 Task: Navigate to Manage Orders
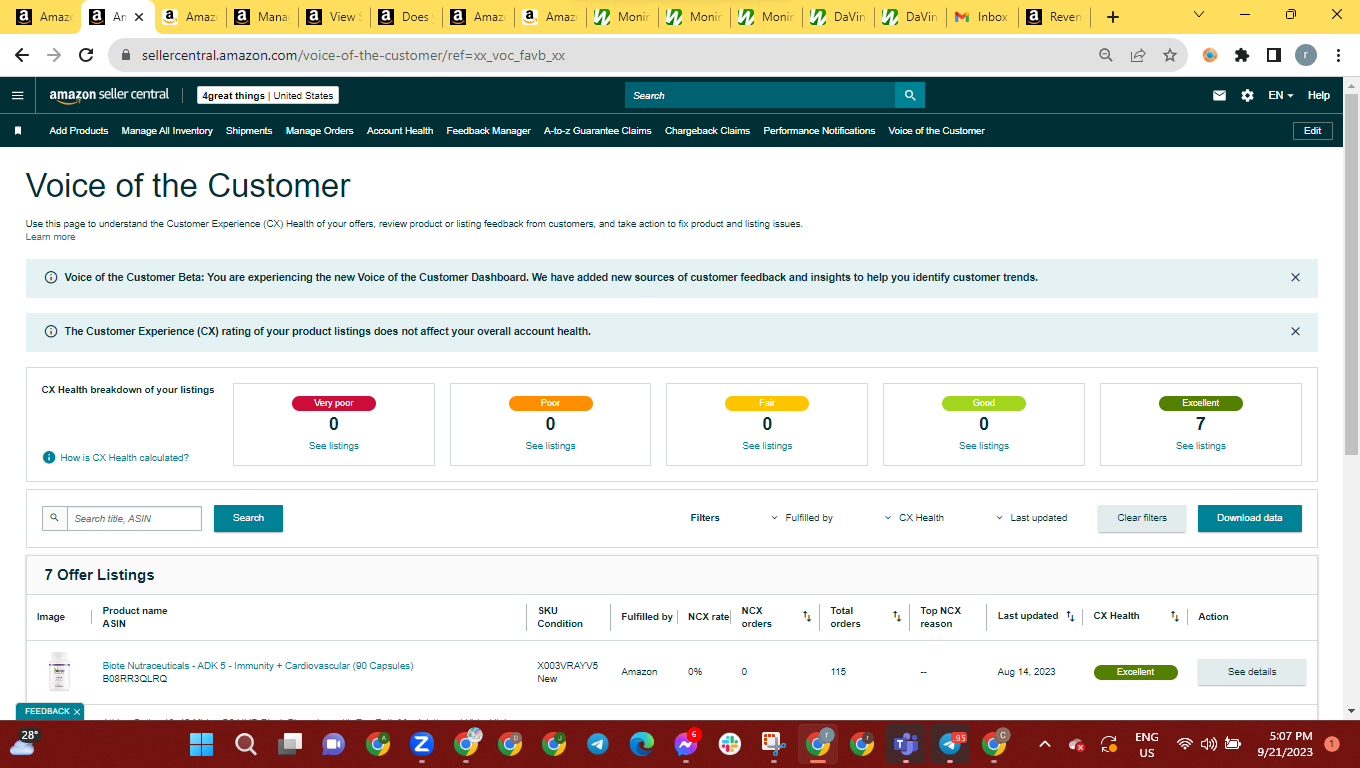[319, 131]
